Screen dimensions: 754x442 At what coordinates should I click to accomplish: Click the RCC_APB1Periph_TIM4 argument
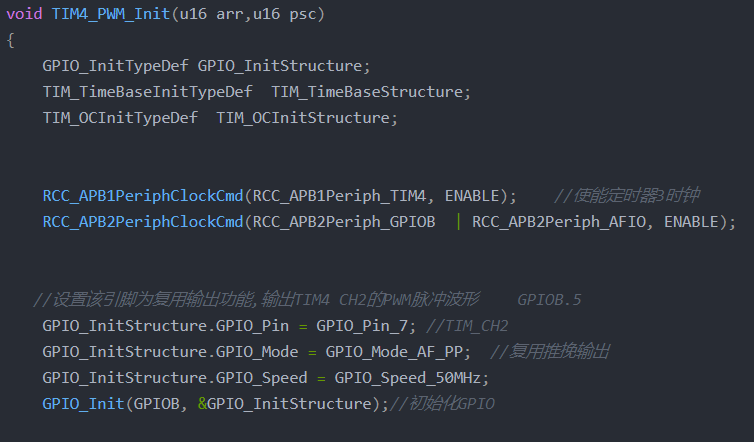coord(340,195)
